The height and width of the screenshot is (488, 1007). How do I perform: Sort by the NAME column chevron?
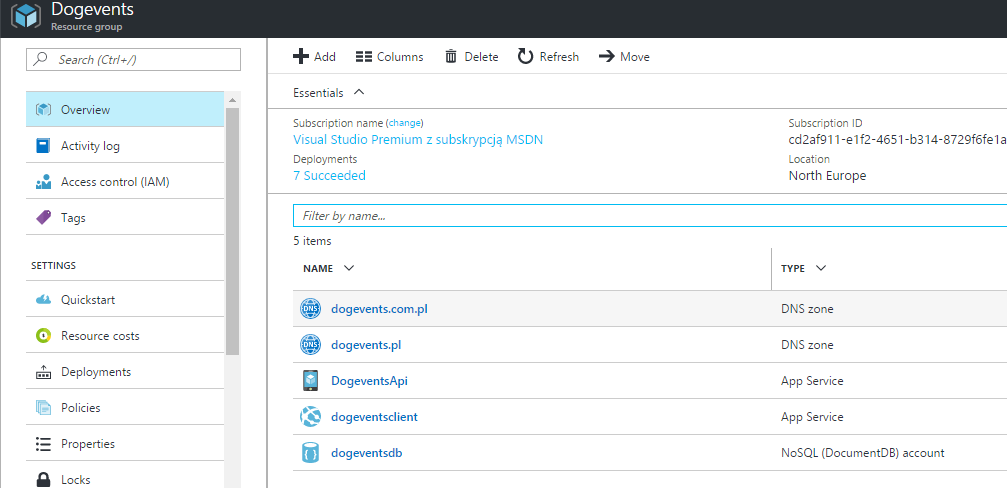point(348,268)
